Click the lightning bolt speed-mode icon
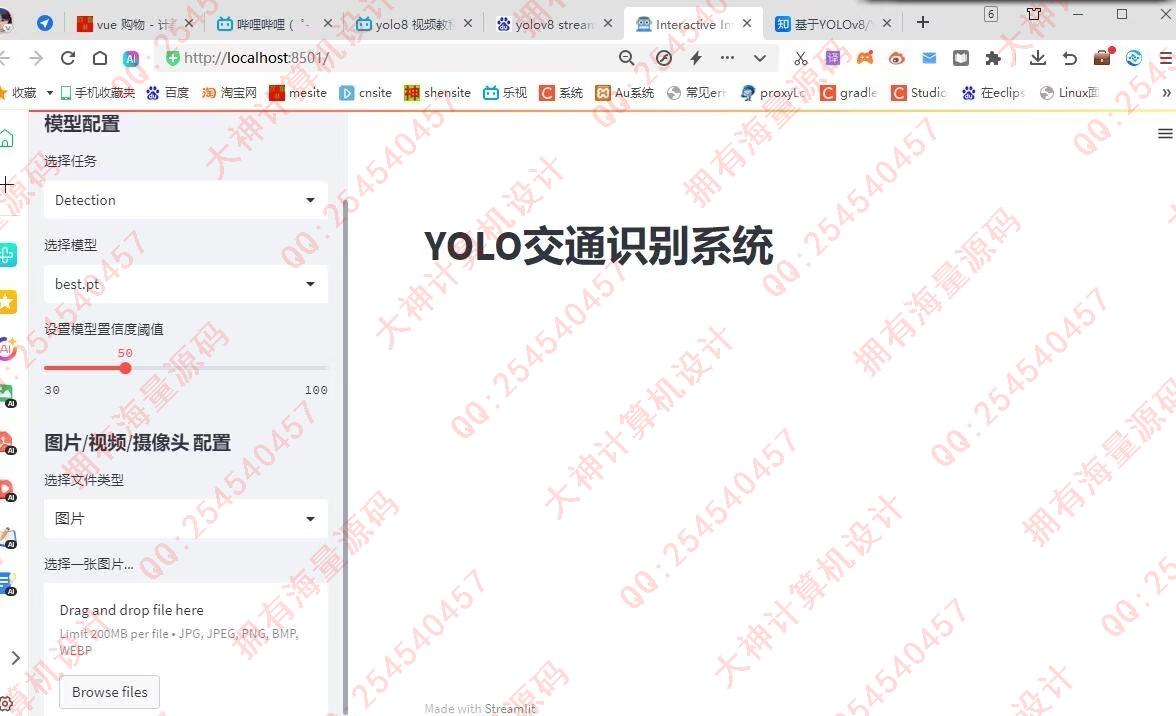Viewport: 1176px width, 716px height. click(696, 58)
